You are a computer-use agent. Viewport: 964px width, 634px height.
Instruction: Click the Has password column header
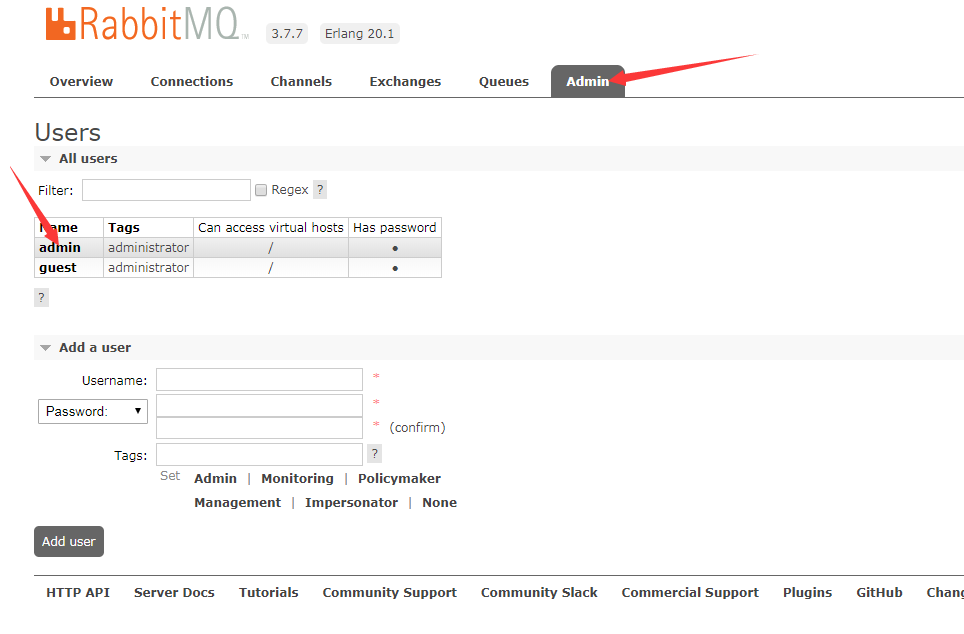(395, 228)
